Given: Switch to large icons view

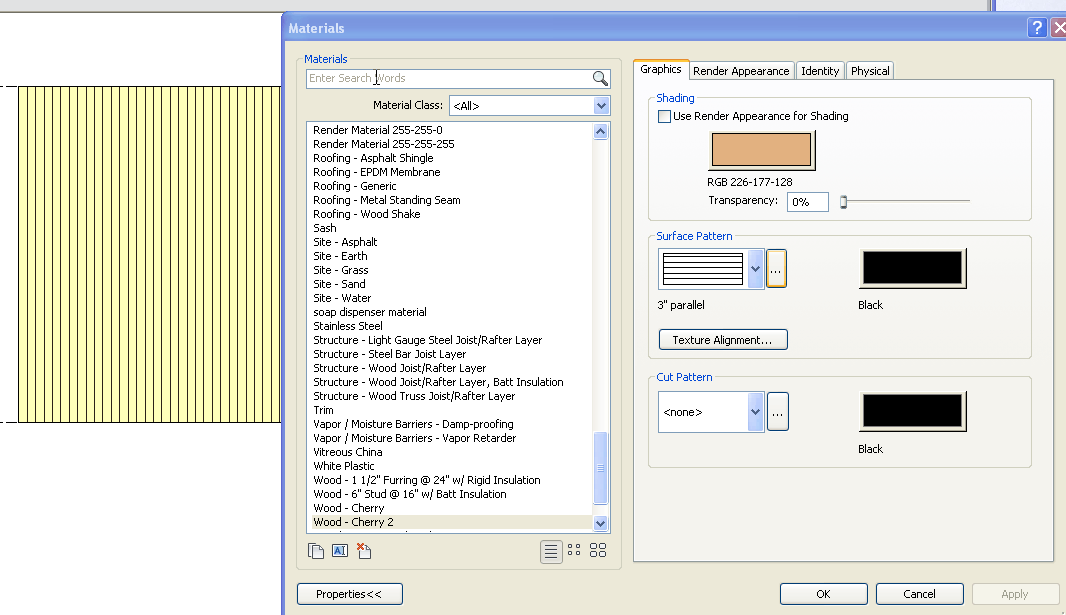Looking at the screenshot, I should pos(598,550).
